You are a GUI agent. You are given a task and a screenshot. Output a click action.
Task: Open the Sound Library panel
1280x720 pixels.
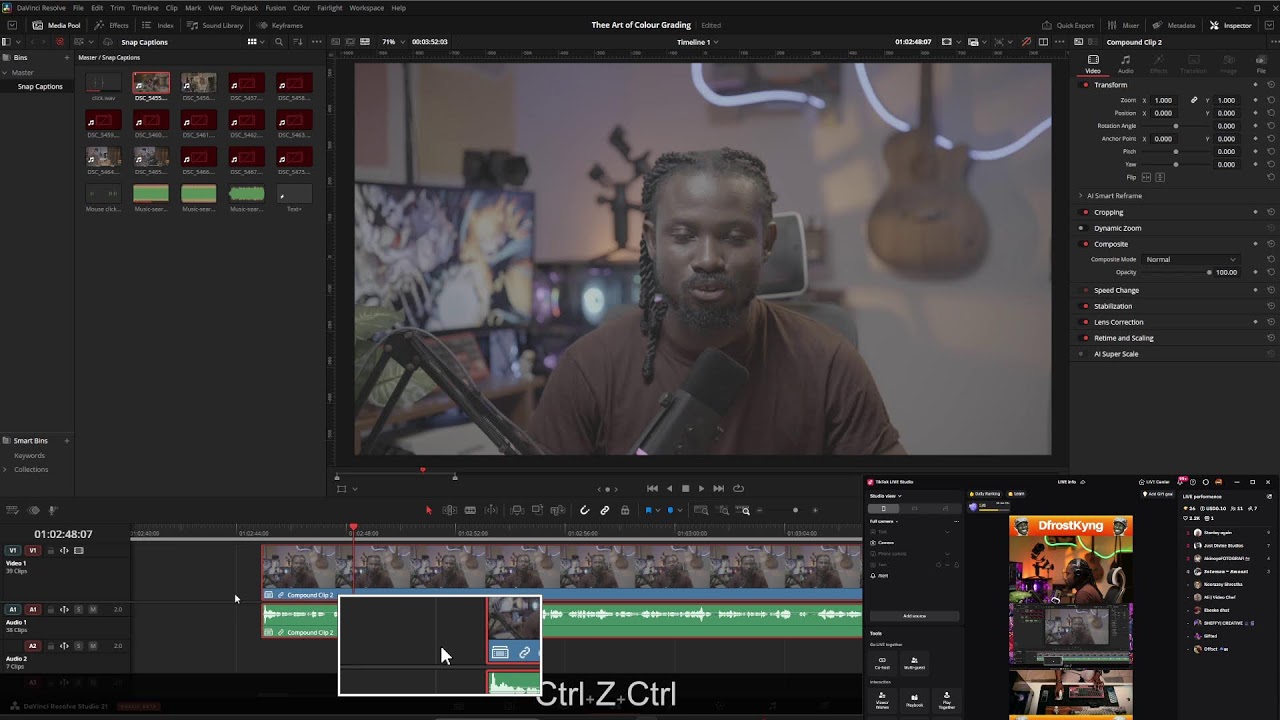click(x=216, y=25)
